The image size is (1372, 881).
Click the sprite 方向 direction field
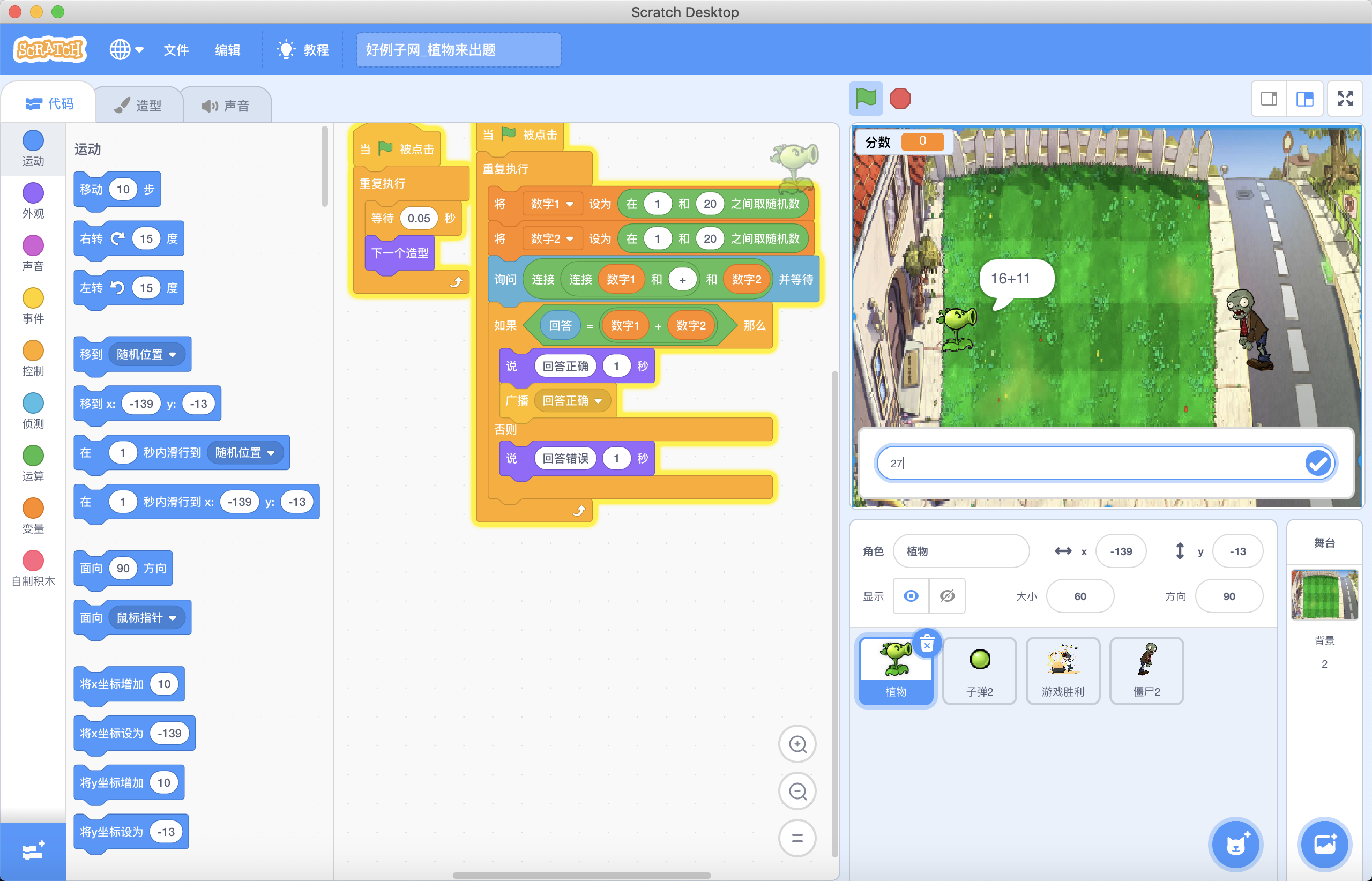(x=1229, y=596)
